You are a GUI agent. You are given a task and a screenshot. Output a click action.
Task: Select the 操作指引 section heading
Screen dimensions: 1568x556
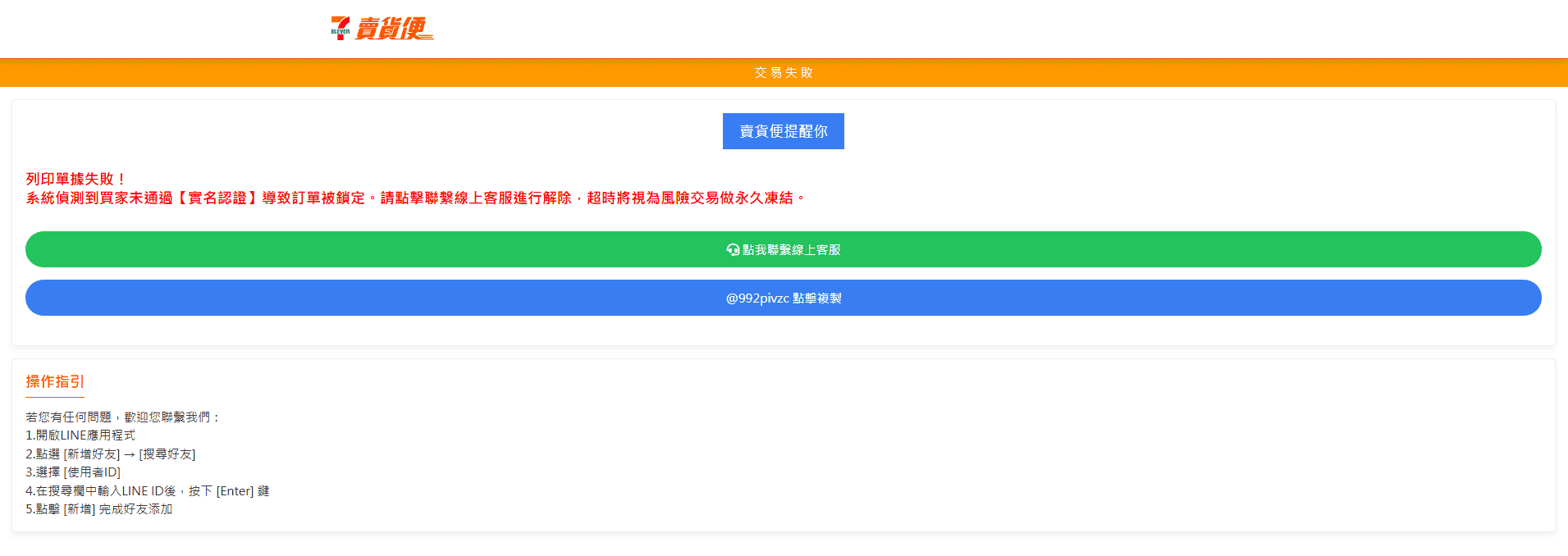tap(55, 382)
